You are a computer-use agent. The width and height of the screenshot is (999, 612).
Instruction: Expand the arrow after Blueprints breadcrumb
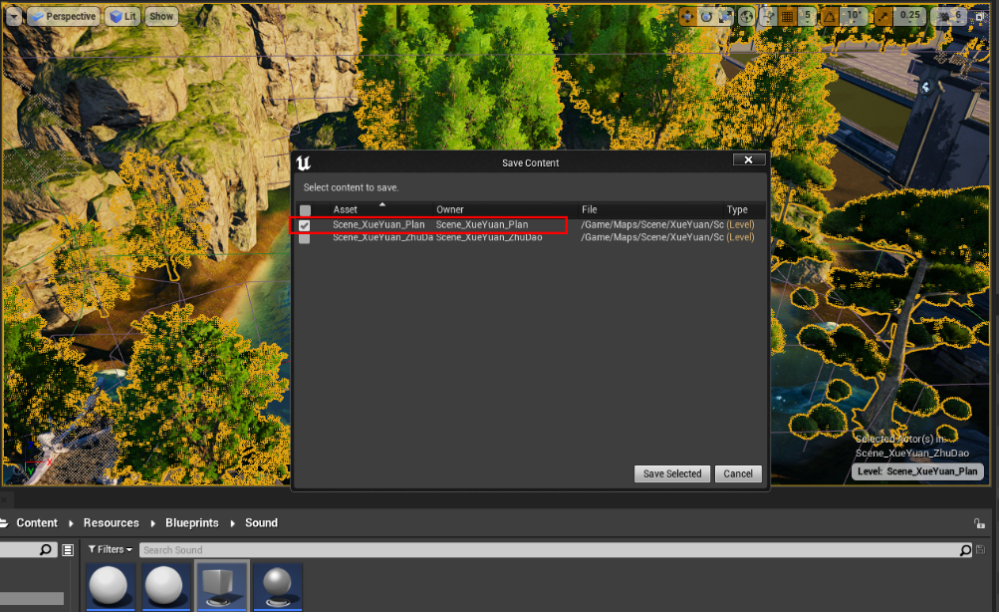[x=233, y=523]
